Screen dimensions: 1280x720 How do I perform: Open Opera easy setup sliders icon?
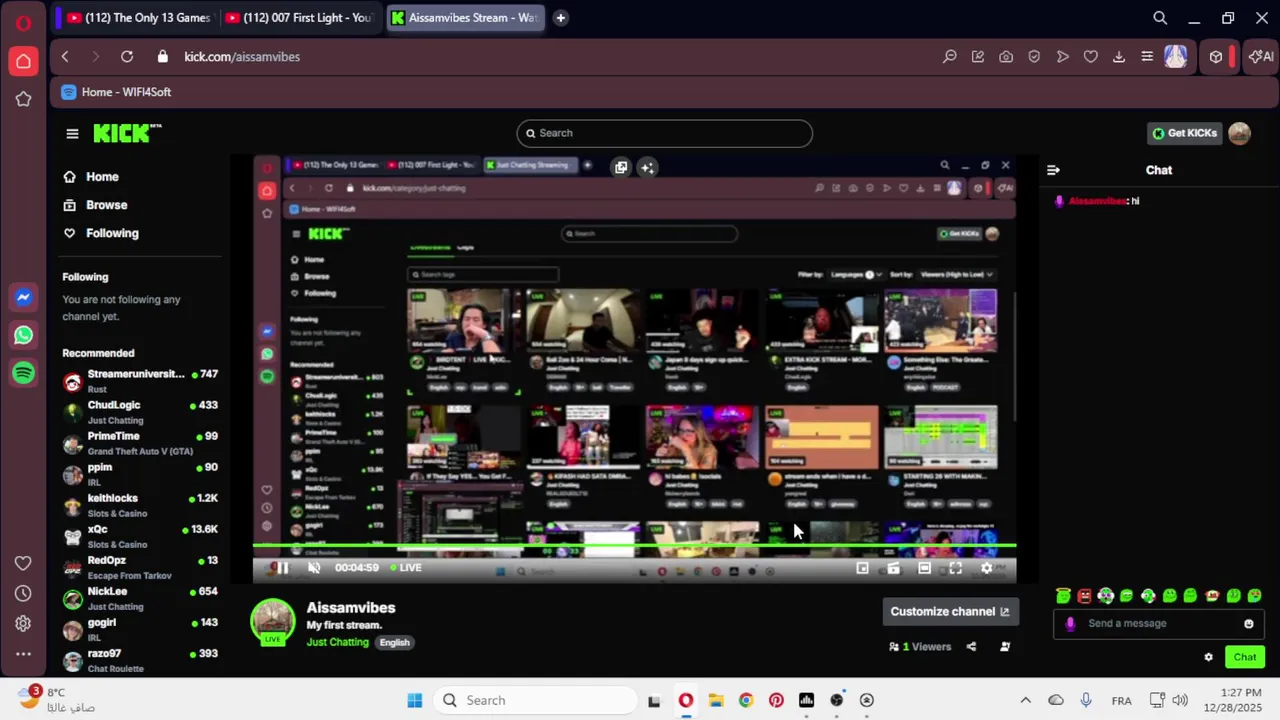coord(1147,57)
